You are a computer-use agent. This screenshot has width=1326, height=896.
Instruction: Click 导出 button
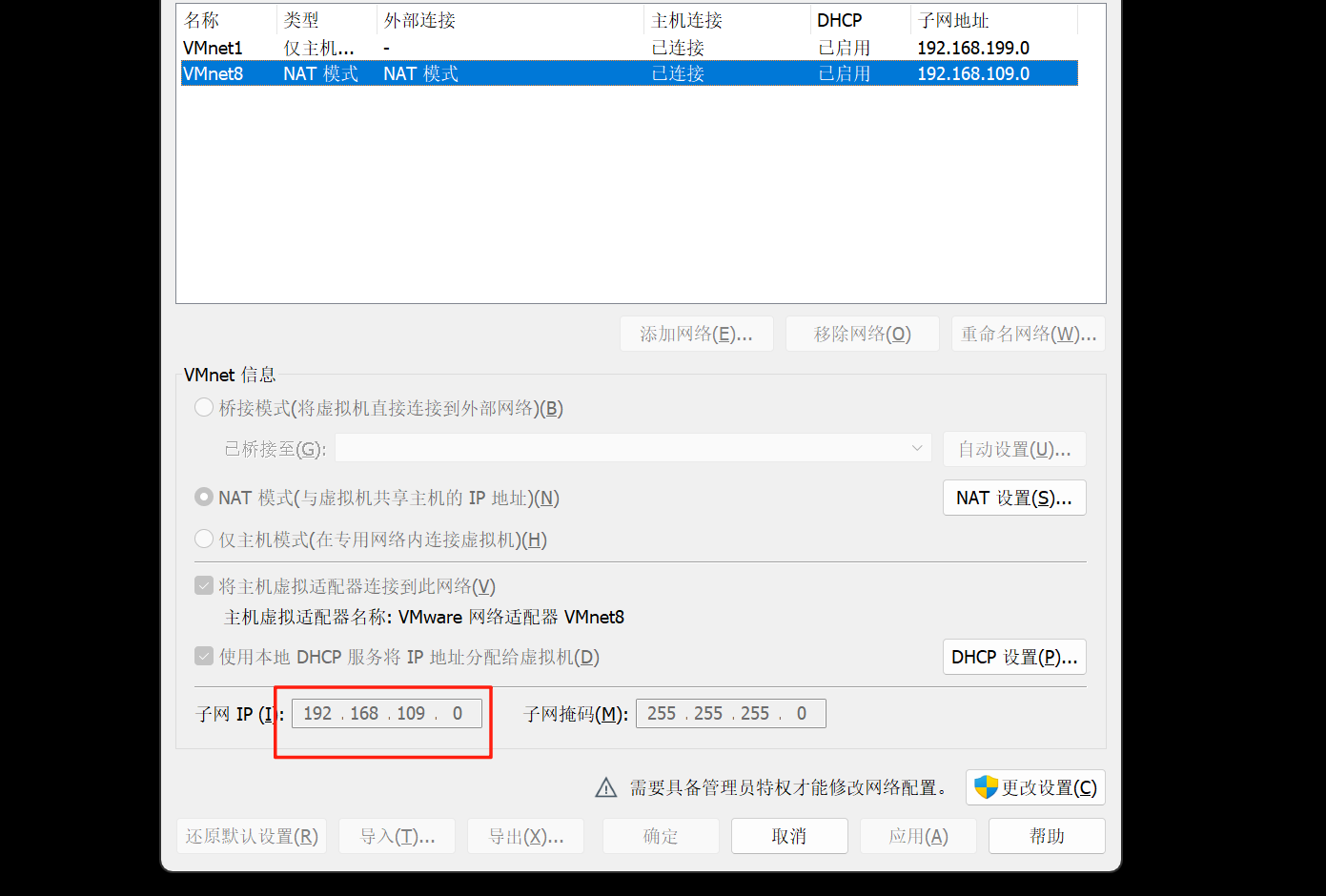pos(525,836)
